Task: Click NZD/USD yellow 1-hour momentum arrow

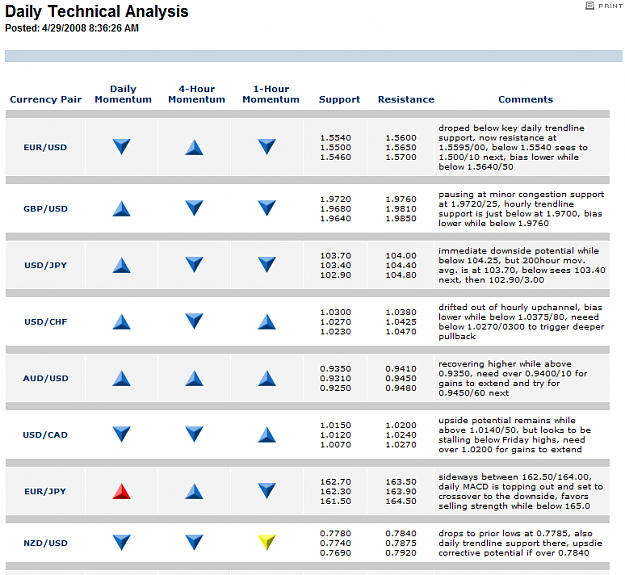Action: tap(267, 542)
